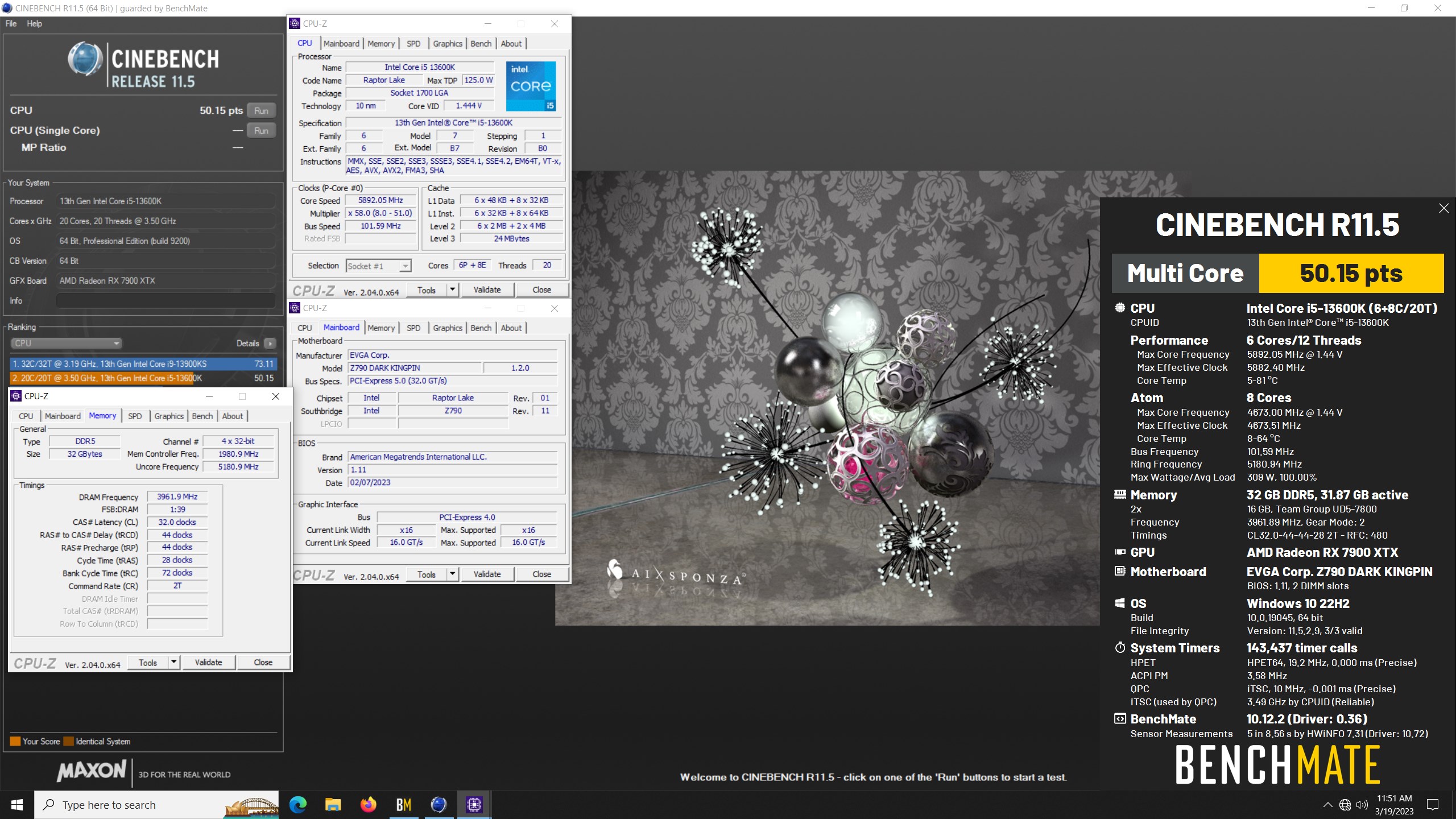Select SPD tab in Memory CPU-Z window
1456x819 pixels.
tap(135, 416)
